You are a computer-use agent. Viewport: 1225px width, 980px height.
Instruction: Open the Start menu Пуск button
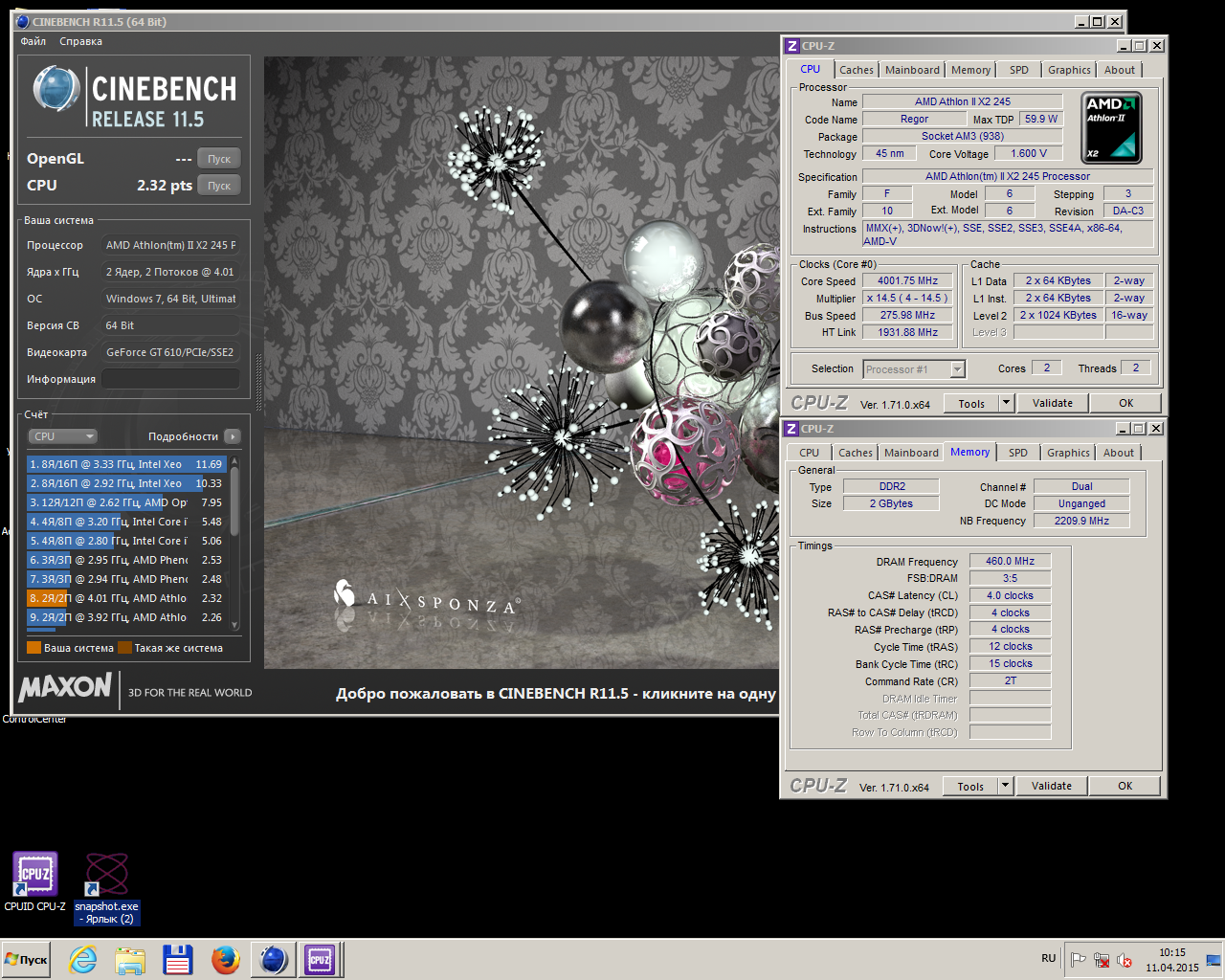27,959
